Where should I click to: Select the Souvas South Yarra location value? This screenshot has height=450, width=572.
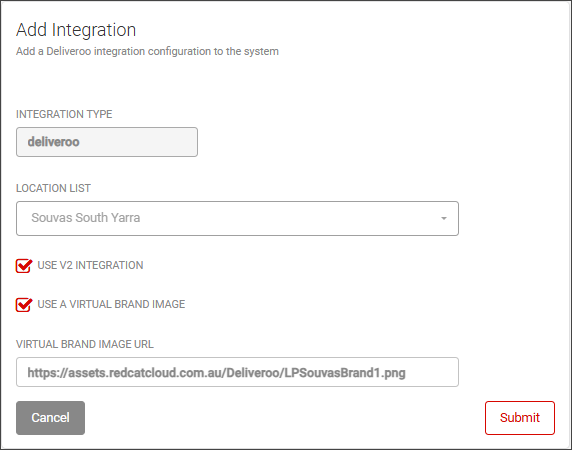(x=86, y=218)
